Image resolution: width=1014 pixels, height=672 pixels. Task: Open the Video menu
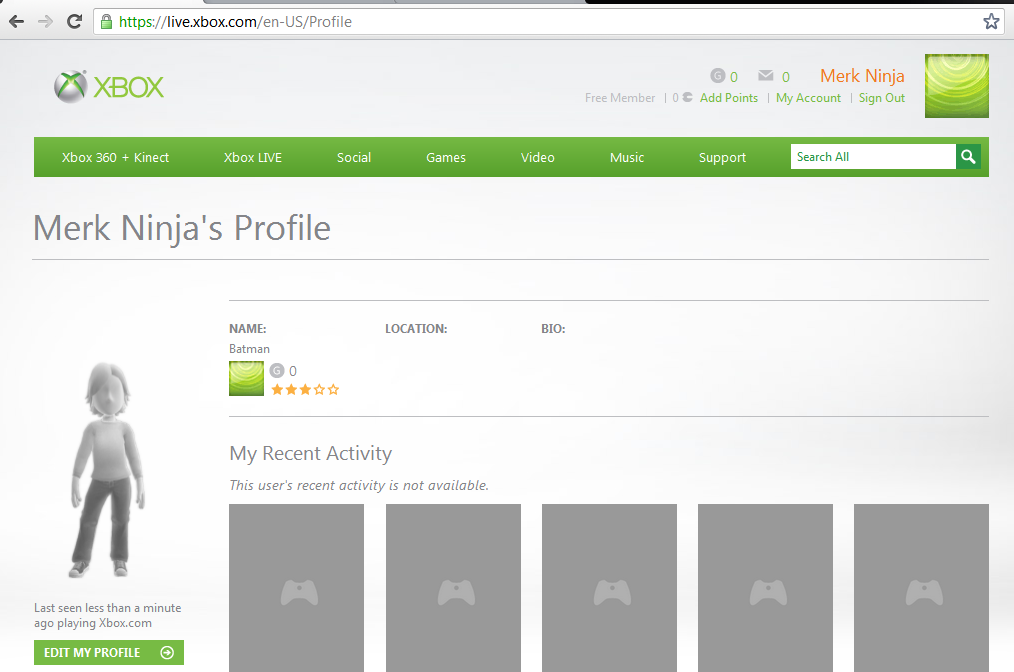pyautogui.click(x=537, y=157)
